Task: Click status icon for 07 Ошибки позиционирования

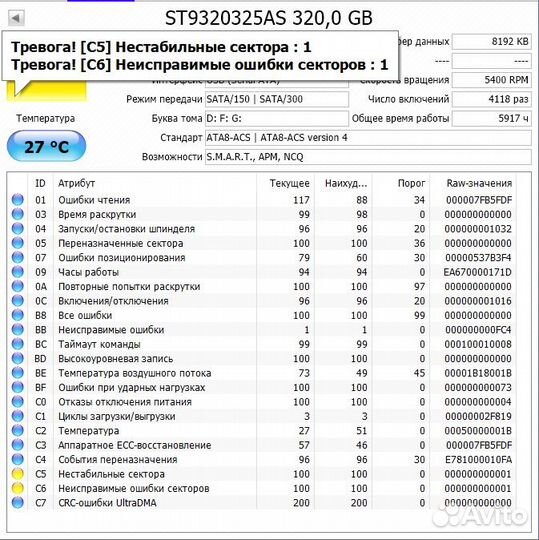Action: pyautogui.click(x=18, y=258)
